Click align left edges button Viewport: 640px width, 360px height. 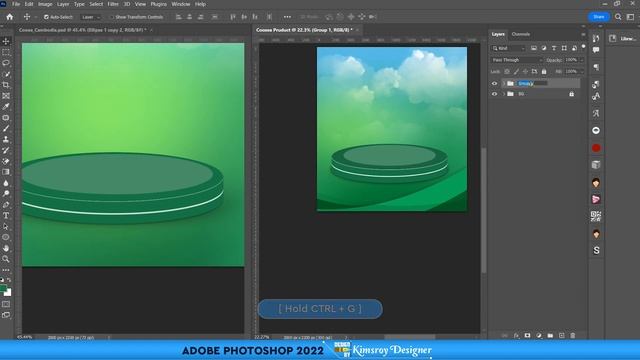[178, 17]
